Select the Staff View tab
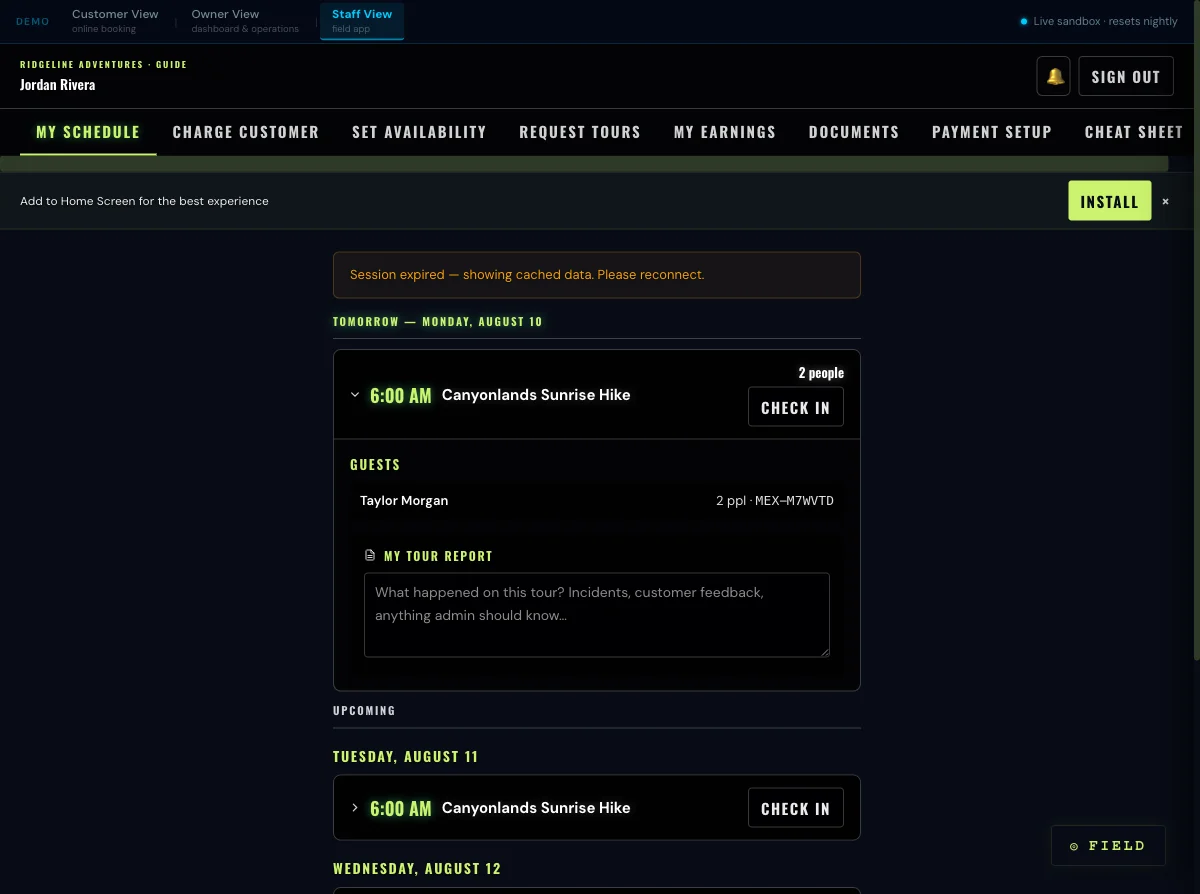 pos(362,21)
